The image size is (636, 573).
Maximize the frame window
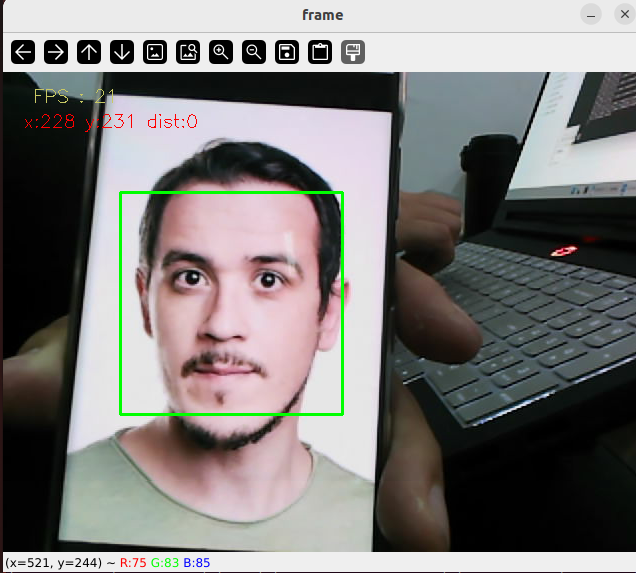click(618, 15)
